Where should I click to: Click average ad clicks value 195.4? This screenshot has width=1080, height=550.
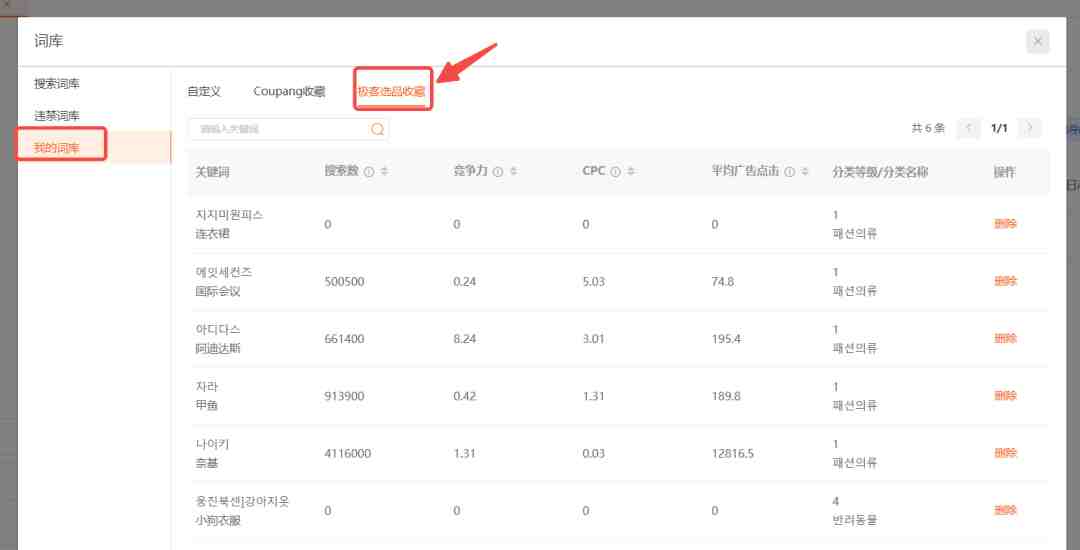click(726, 339)
